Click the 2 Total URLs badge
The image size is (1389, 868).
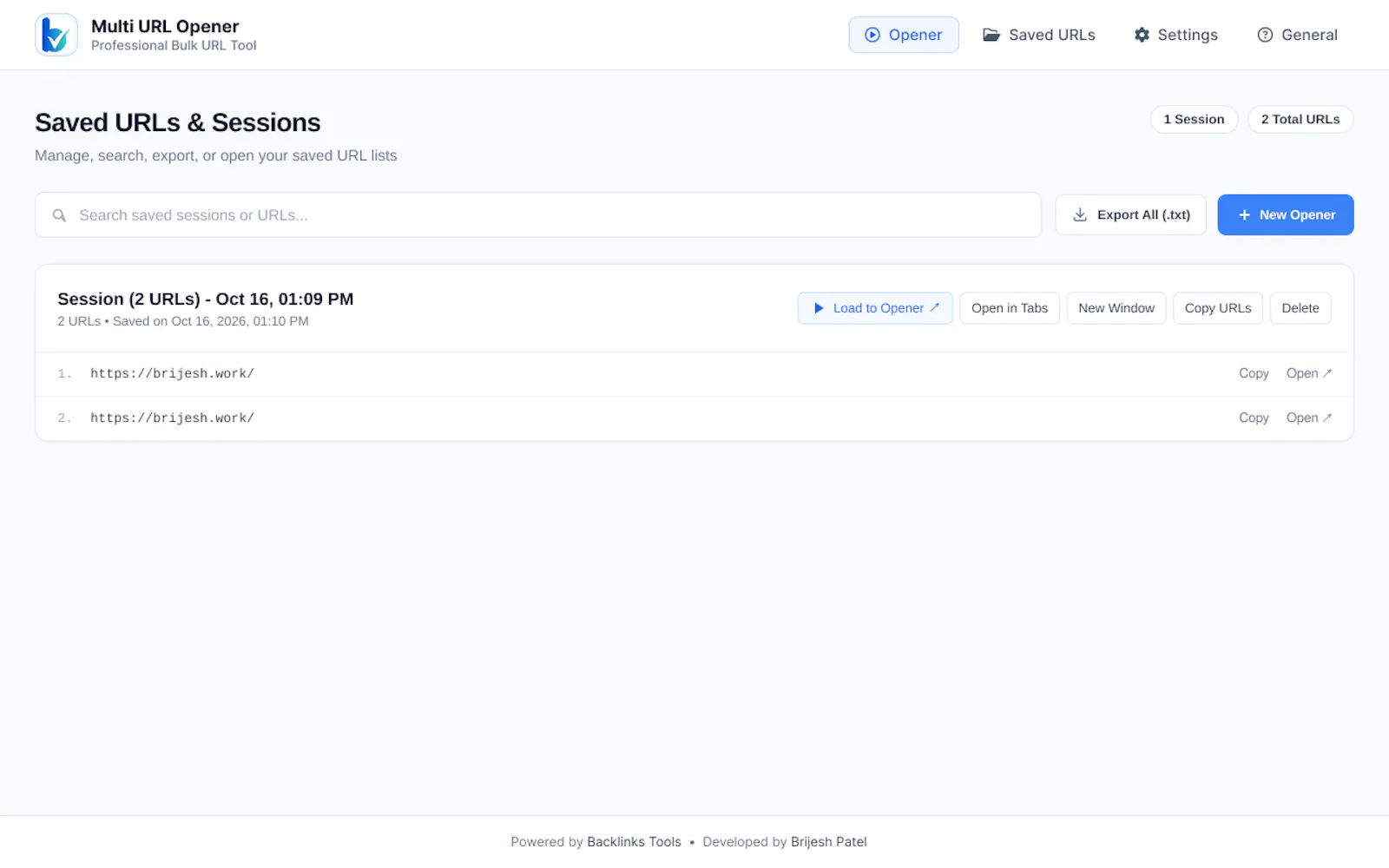click(x=1300, y=119)
